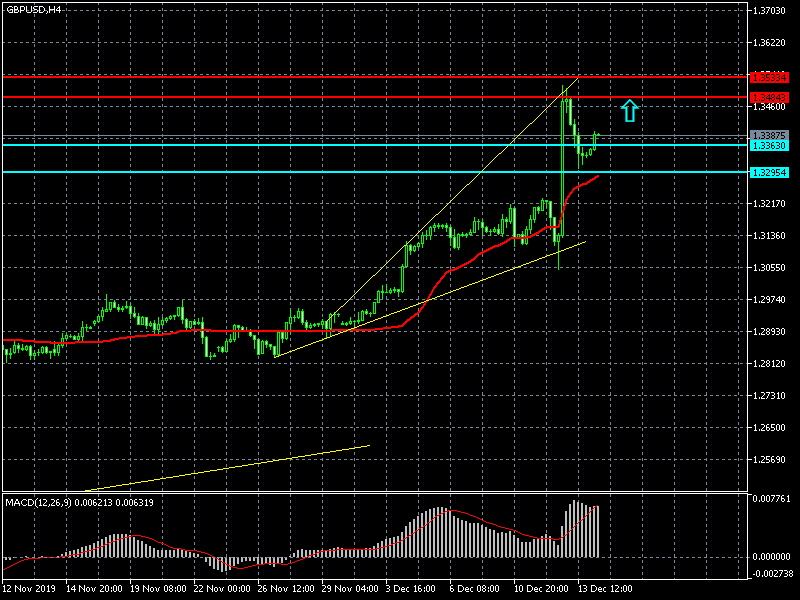Click the 19 Nov 08:00 time label
The height and width of the screenshot is (600, 800).
pyautogui.click(x=158, y=589)
